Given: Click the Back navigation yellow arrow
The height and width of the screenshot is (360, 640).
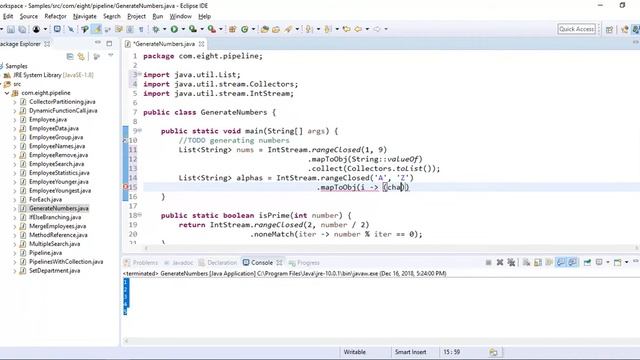Looking at the screenshot, I should (x=358, y=29).
